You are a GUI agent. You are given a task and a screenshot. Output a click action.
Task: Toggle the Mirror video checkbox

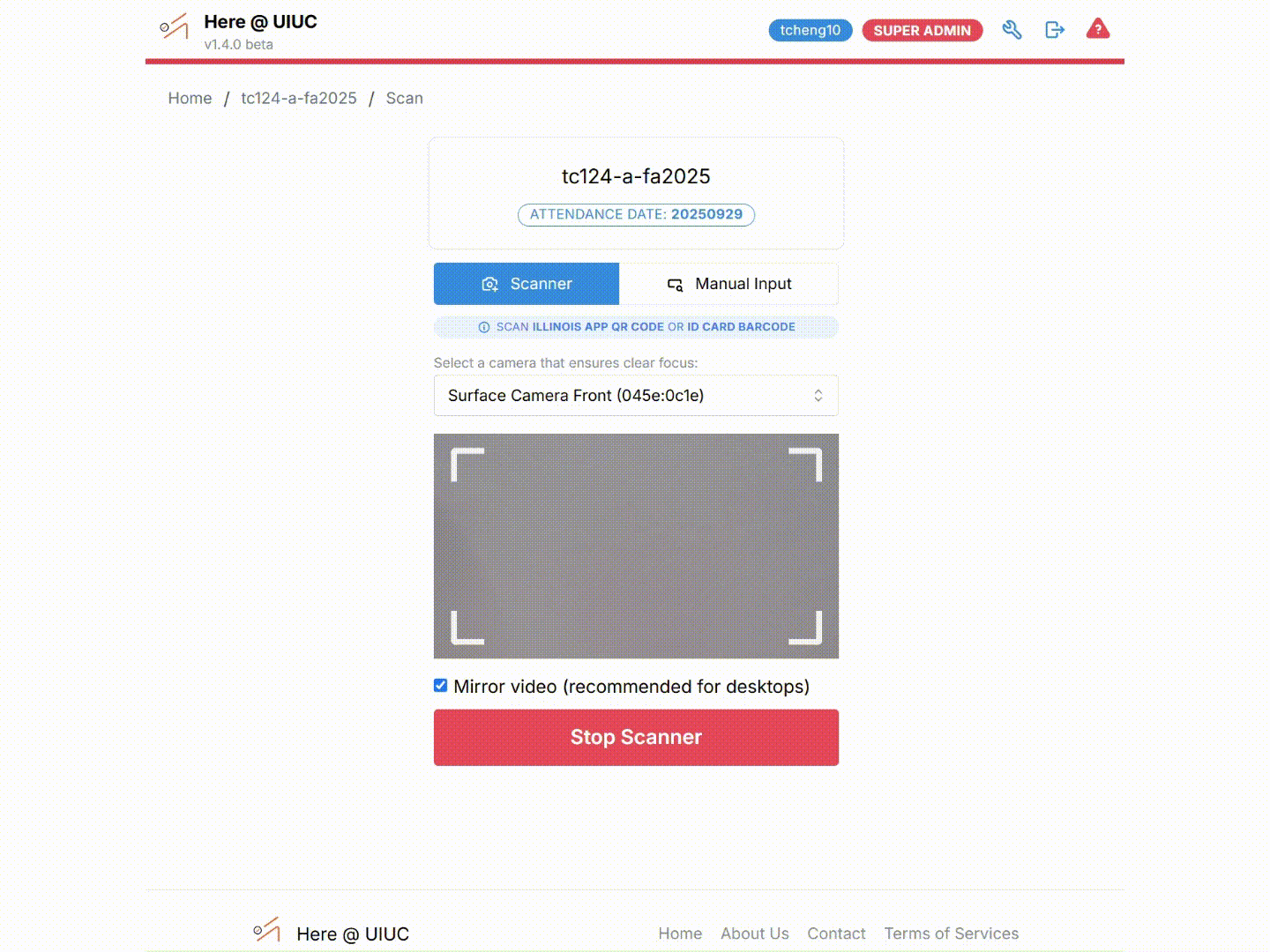point(441,686)
